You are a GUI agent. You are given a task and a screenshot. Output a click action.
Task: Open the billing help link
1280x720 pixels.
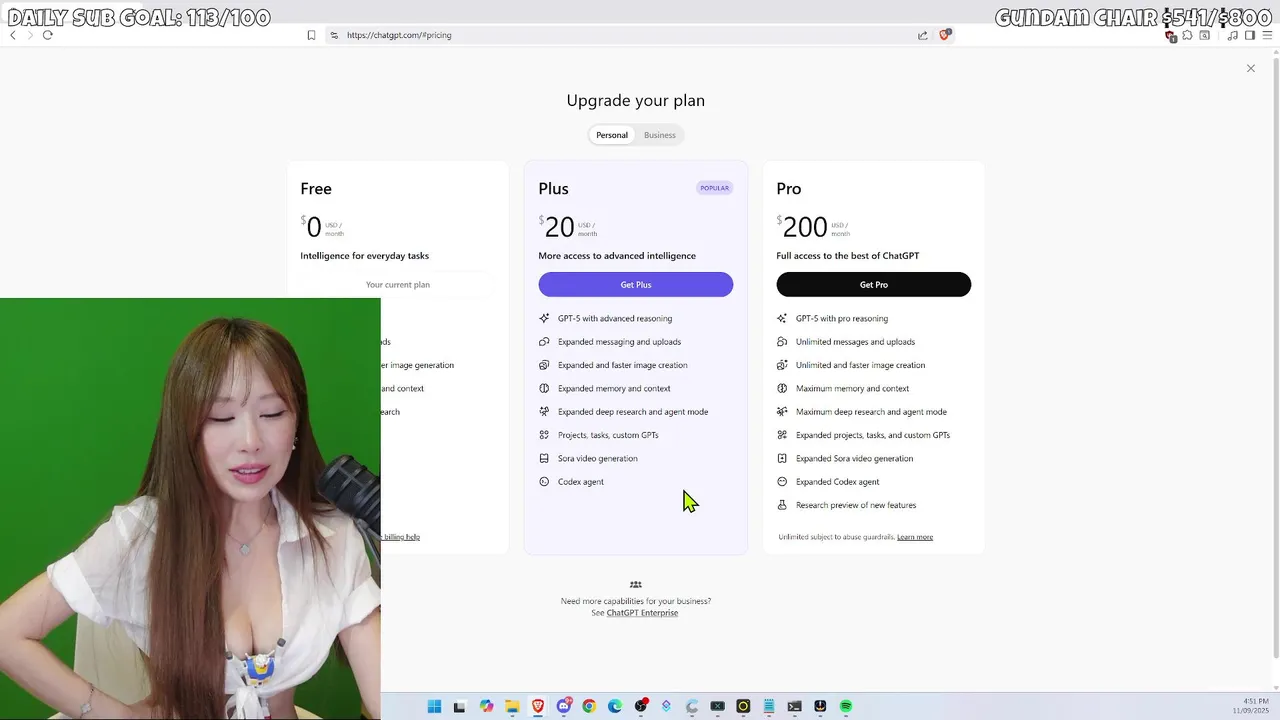(x=401, y=537)
